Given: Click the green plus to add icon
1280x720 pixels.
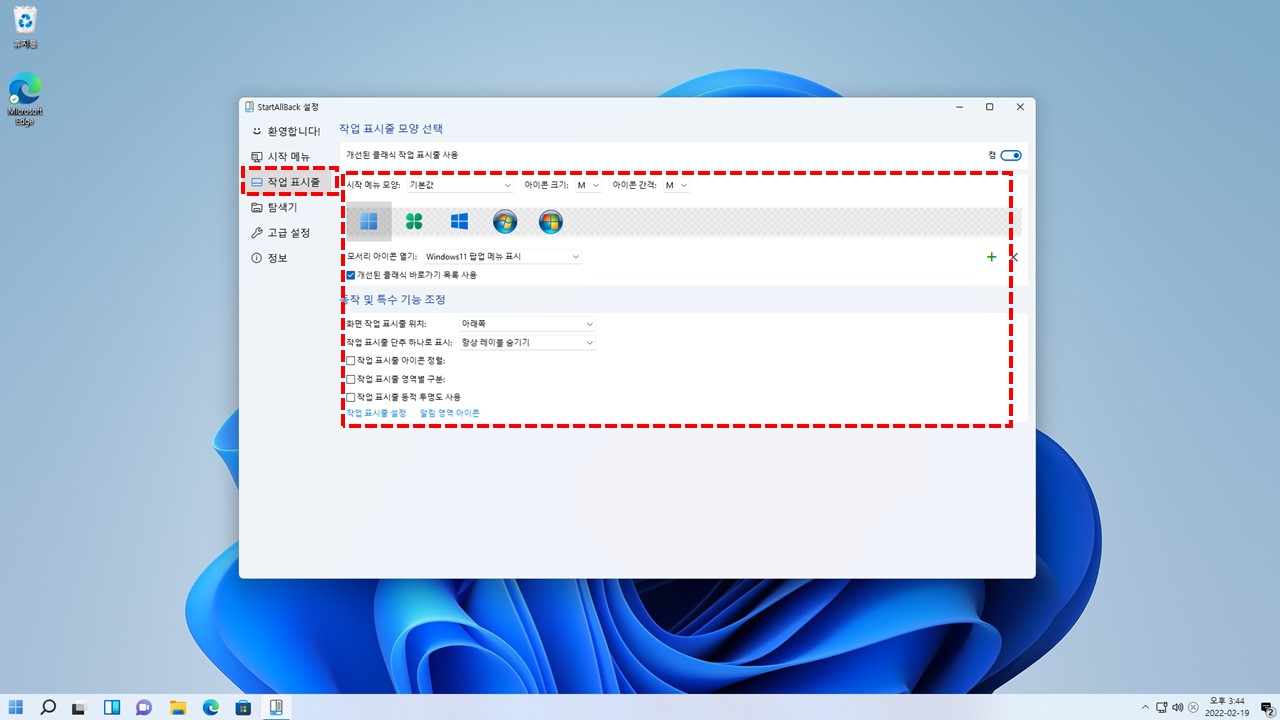Looking at the screenshot, I should coord(992,257).
